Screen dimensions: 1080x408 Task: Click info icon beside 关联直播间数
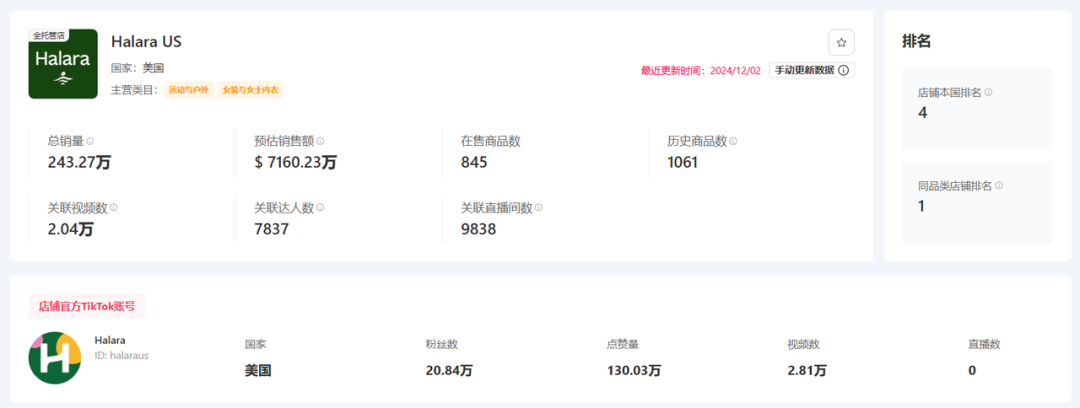(539, 208)
